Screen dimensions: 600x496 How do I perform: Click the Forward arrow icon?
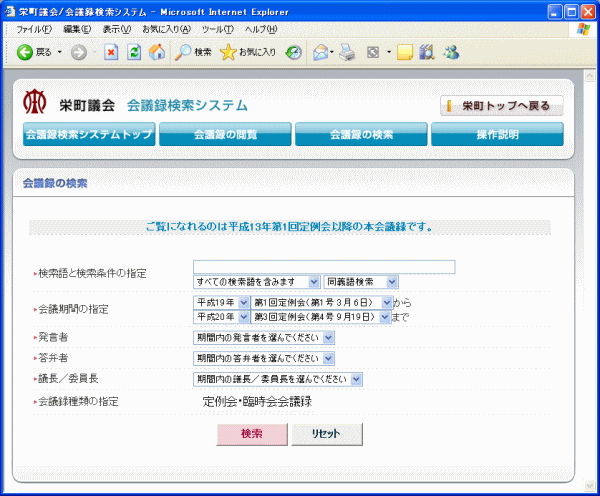coord(79,52)
